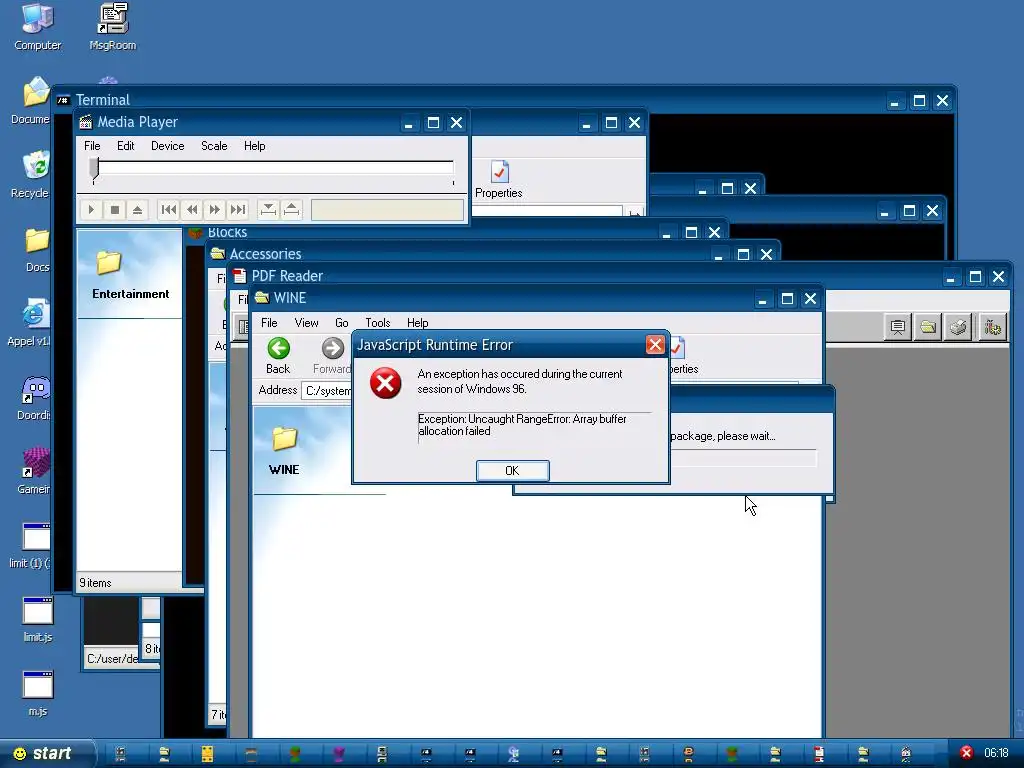Select the limit.js file on desktop
The height and width of the screenshot is (768, 1024).
[x=37, y=619]
